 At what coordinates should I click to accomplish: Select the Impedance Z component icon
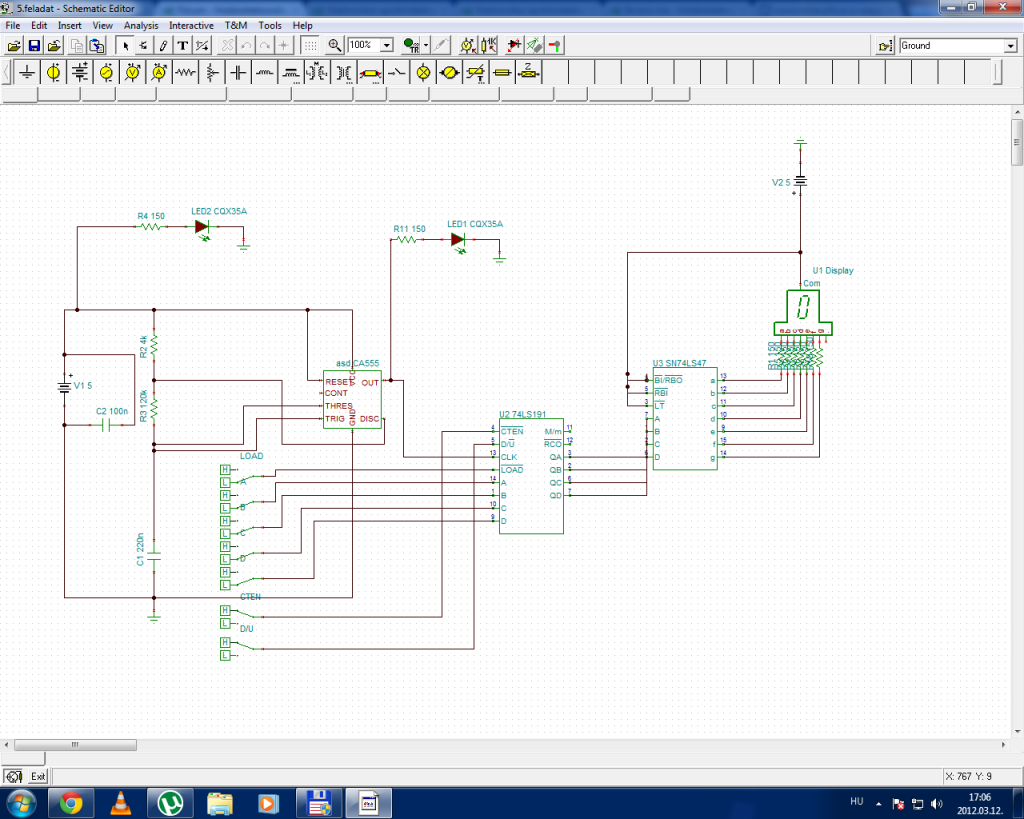coord(528,72)
